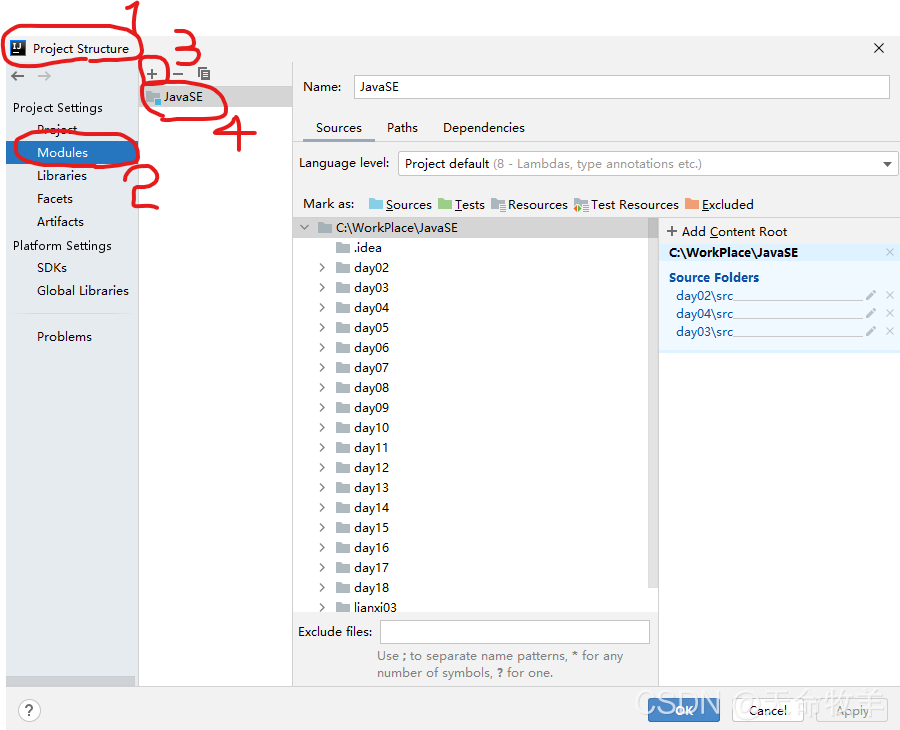Select the day06 folder row
The width and height of the screenshot is (900, 730).
coord(471,348)
